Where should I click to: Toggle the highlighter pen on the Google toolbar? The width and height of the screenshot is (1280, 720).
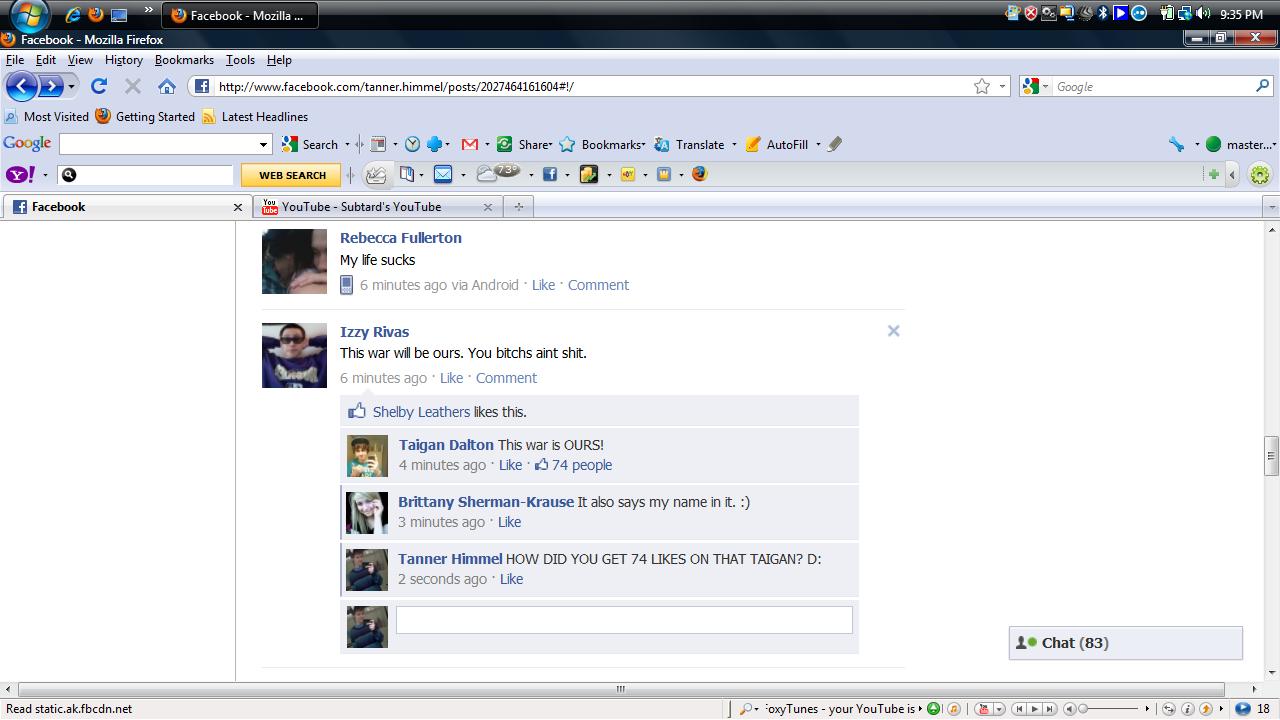pyautogui.click(x=833, y=144)
